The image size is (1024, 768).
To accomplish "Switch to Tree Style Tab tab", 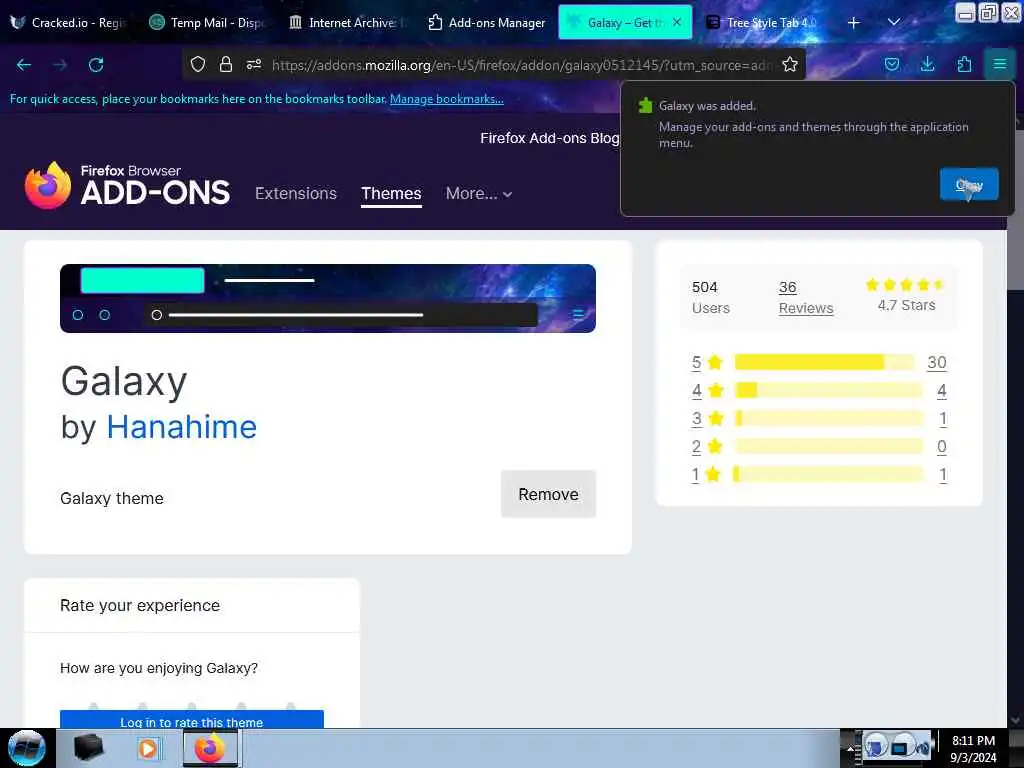I will pos(761,23).
